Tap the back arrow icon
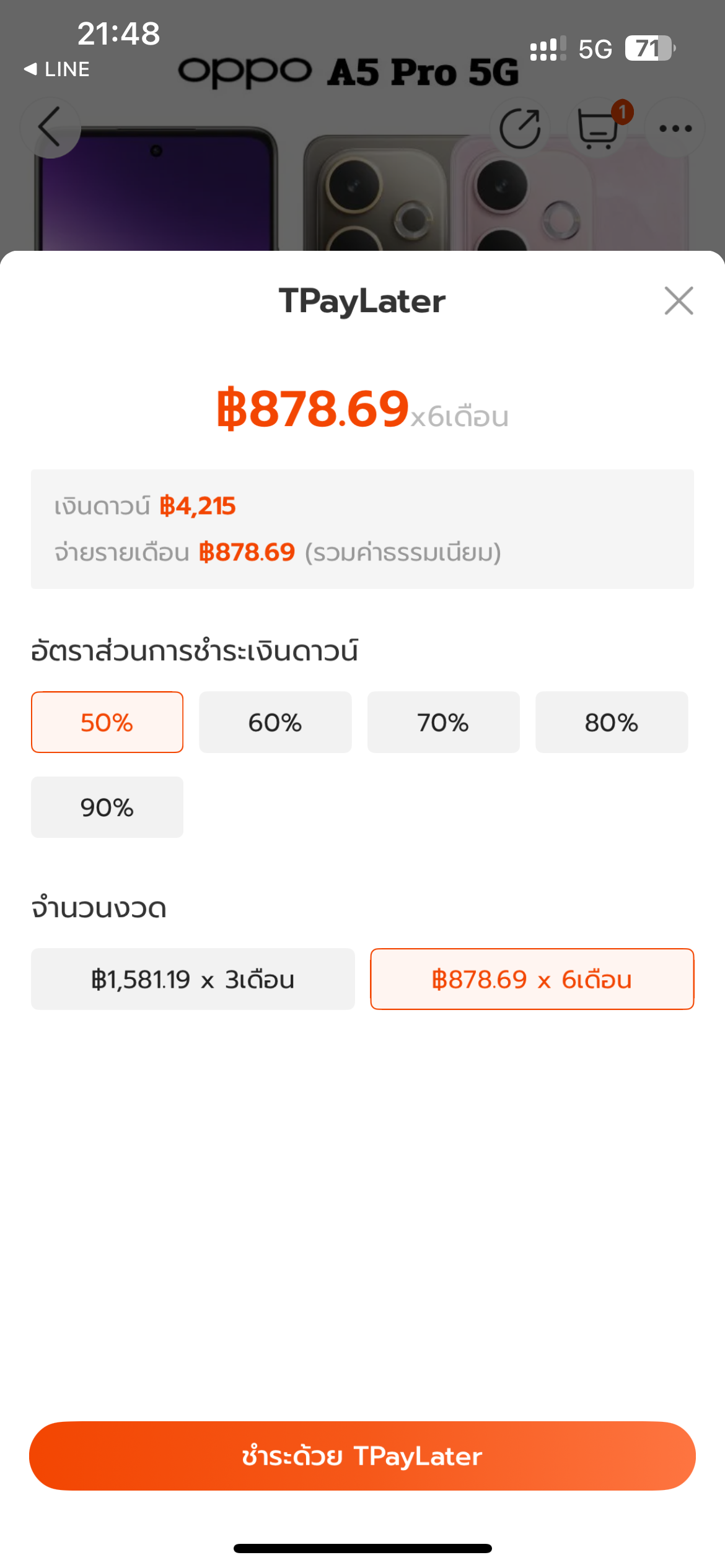This screenshot has height=1568, width=725. [50, 127]
